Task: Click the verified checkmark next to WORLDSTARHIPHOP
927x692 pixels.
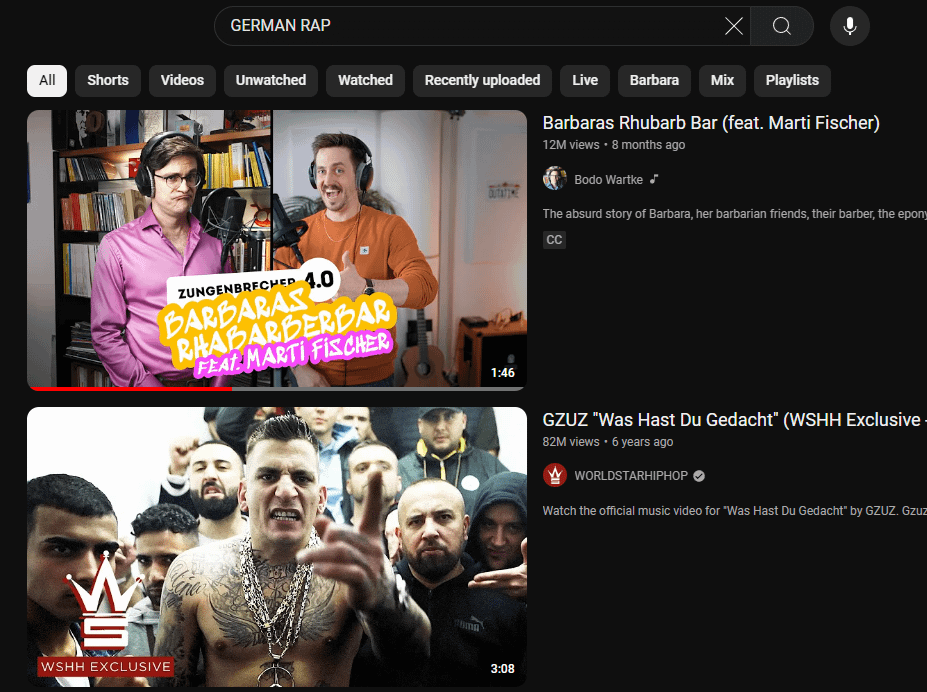Action: (x=699, y=476)
